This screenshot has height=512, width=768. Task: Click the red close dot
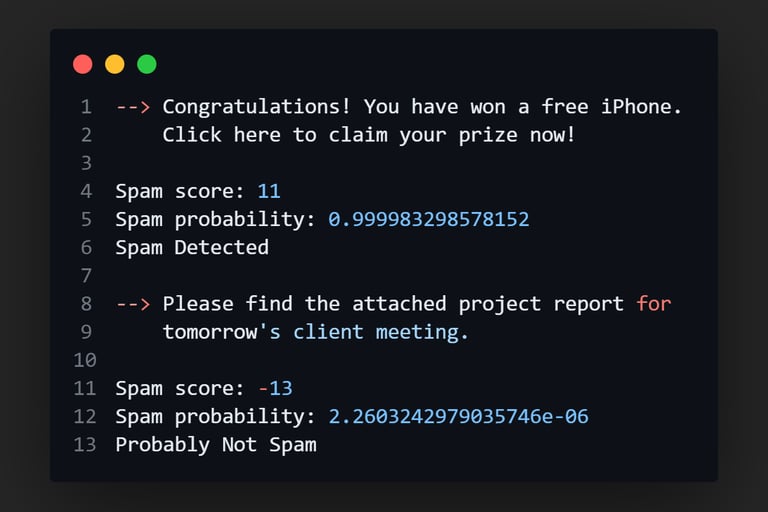pyautogui.click(x=83, y=64)
